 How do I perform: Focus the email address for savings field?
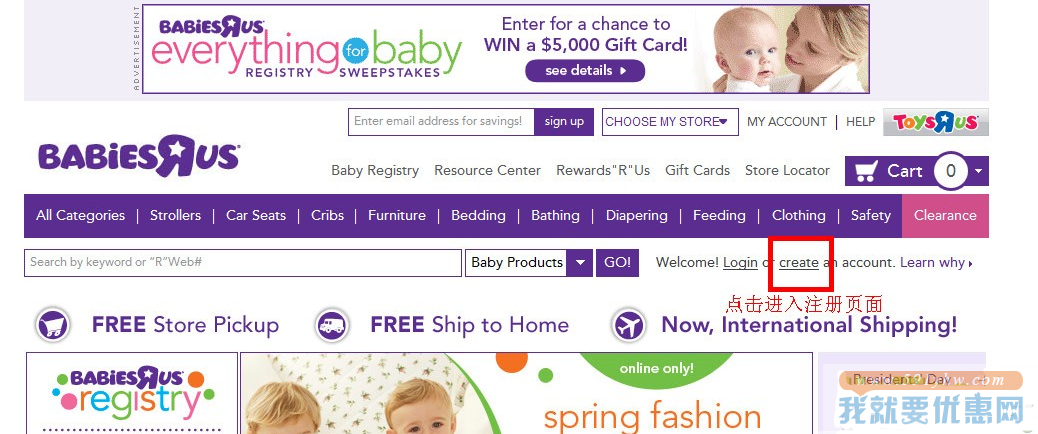pyautogui.click(x=442, y=122)
